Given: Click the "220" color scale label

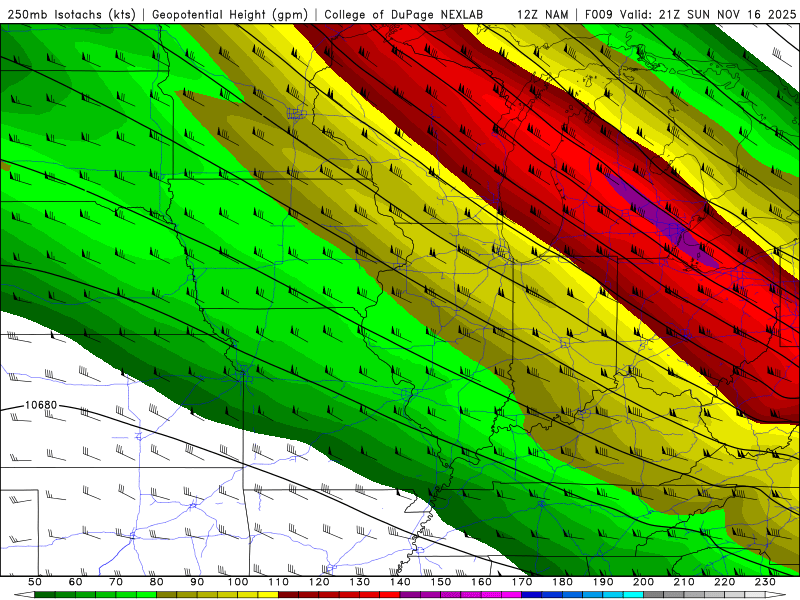Looking at the screenshot, I should pyautogui.click(x=724, y=582).
